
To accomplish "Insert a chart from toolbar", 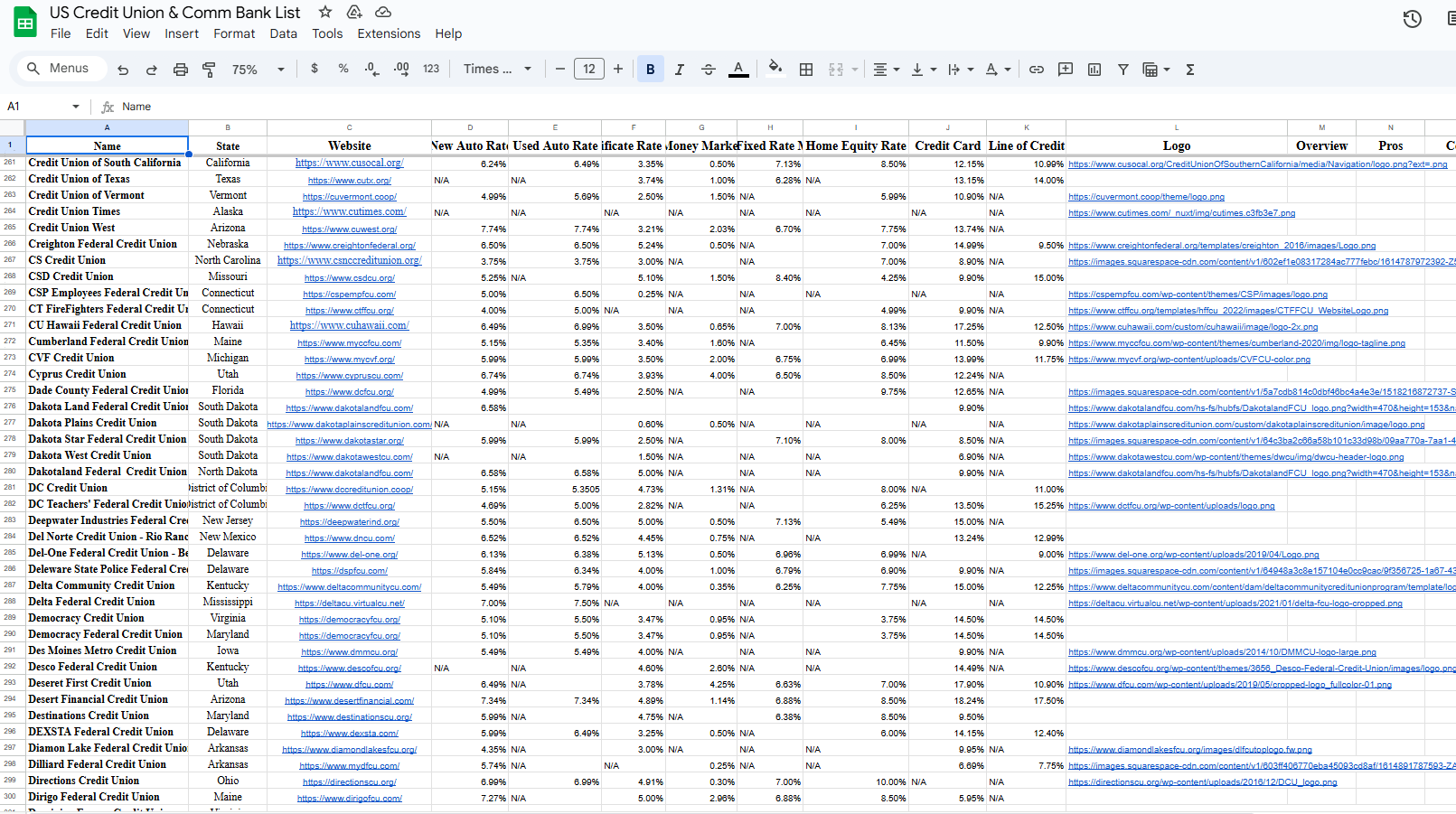I will pos(1094,70).
